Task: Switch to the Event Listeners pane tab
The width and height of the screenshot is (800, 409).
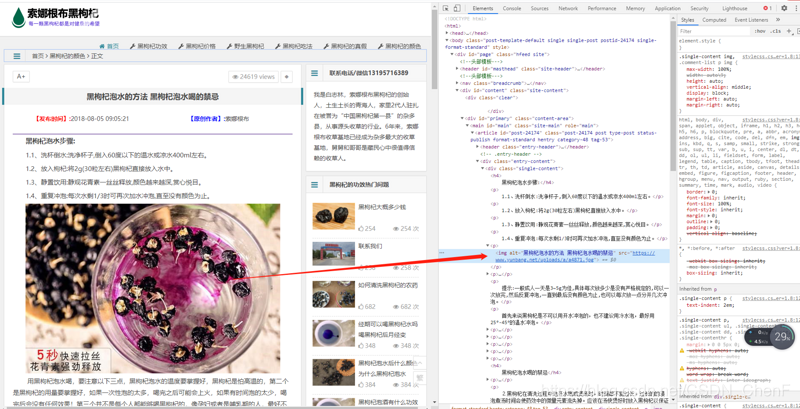Action: [751, 20]
